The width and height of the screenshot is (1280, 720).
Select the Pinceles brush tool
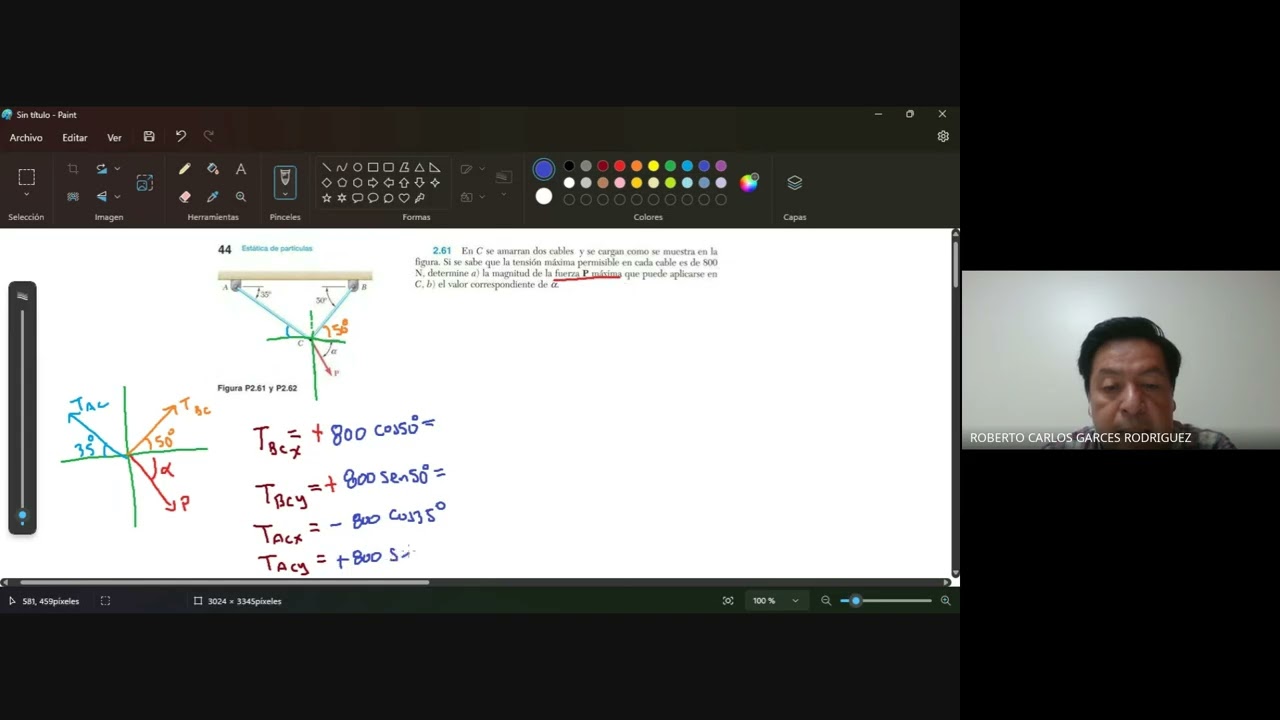coord(285,178)
